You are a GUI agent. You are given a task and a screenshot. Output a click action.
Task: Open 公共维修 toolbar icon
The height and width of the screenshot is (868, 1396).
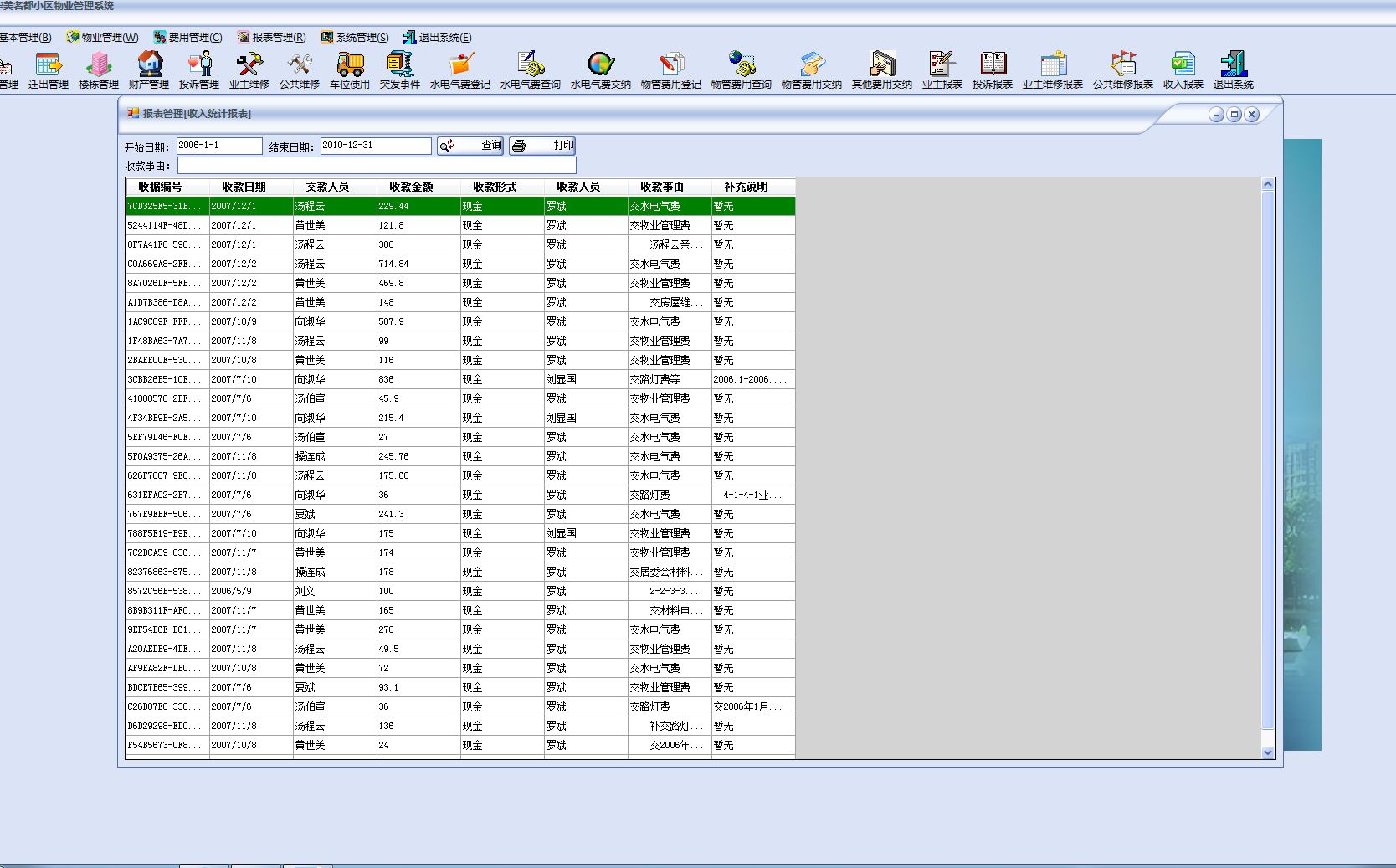(300, 70)
